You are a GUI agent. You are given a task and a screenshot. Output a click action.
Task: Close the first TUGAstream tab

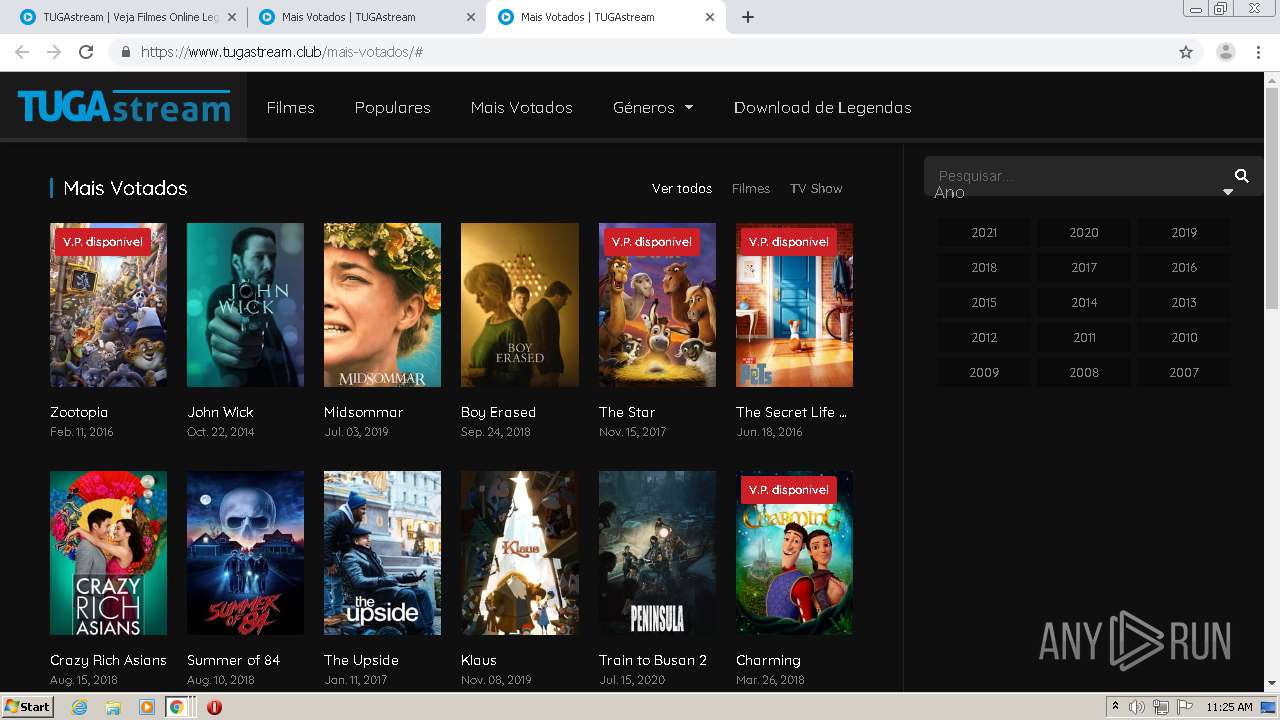coord(232,17)
